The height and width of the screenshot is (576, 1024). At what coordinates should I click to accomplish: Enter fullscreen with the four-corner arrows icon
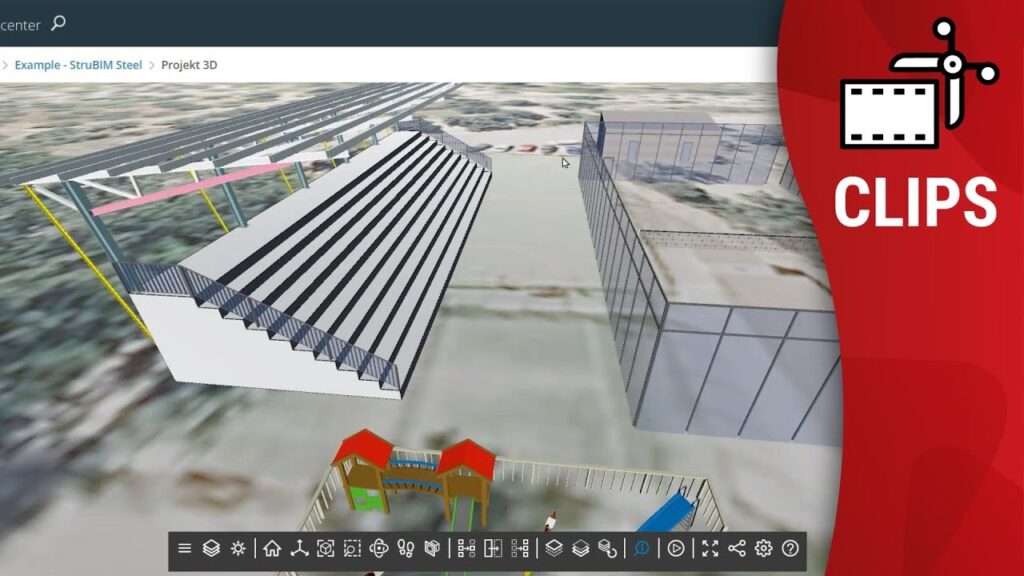(x=710, y=548)
